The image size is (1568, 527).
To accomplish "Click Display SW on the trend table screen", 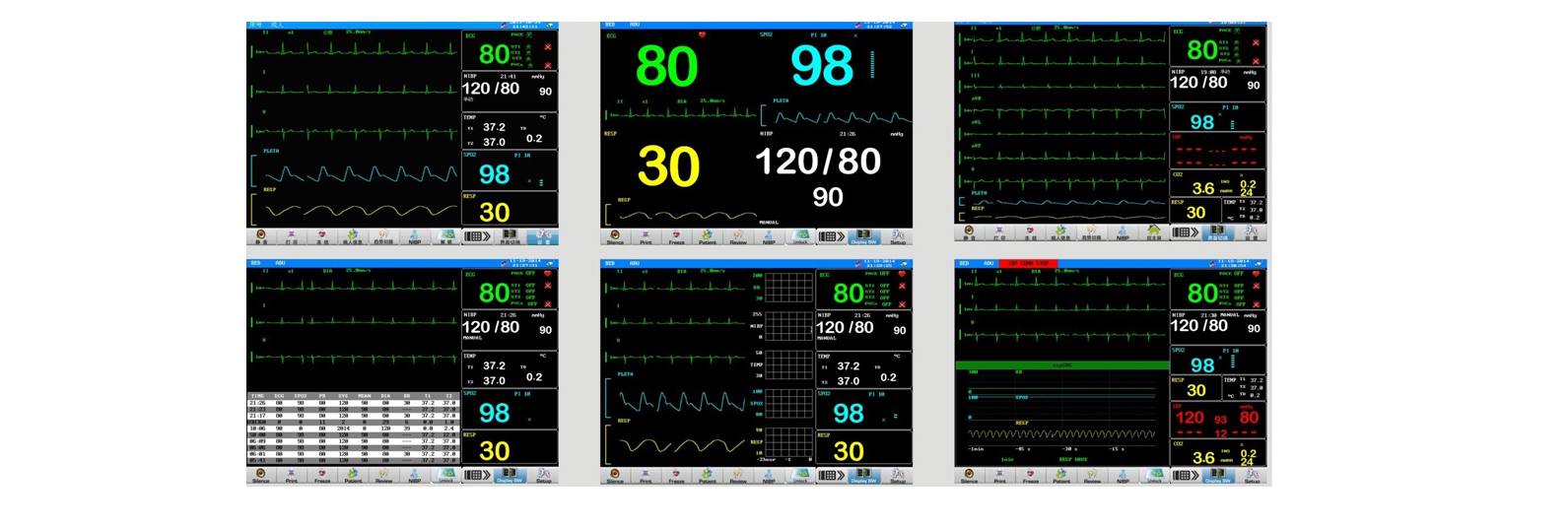I will click(x=510, y=476).
